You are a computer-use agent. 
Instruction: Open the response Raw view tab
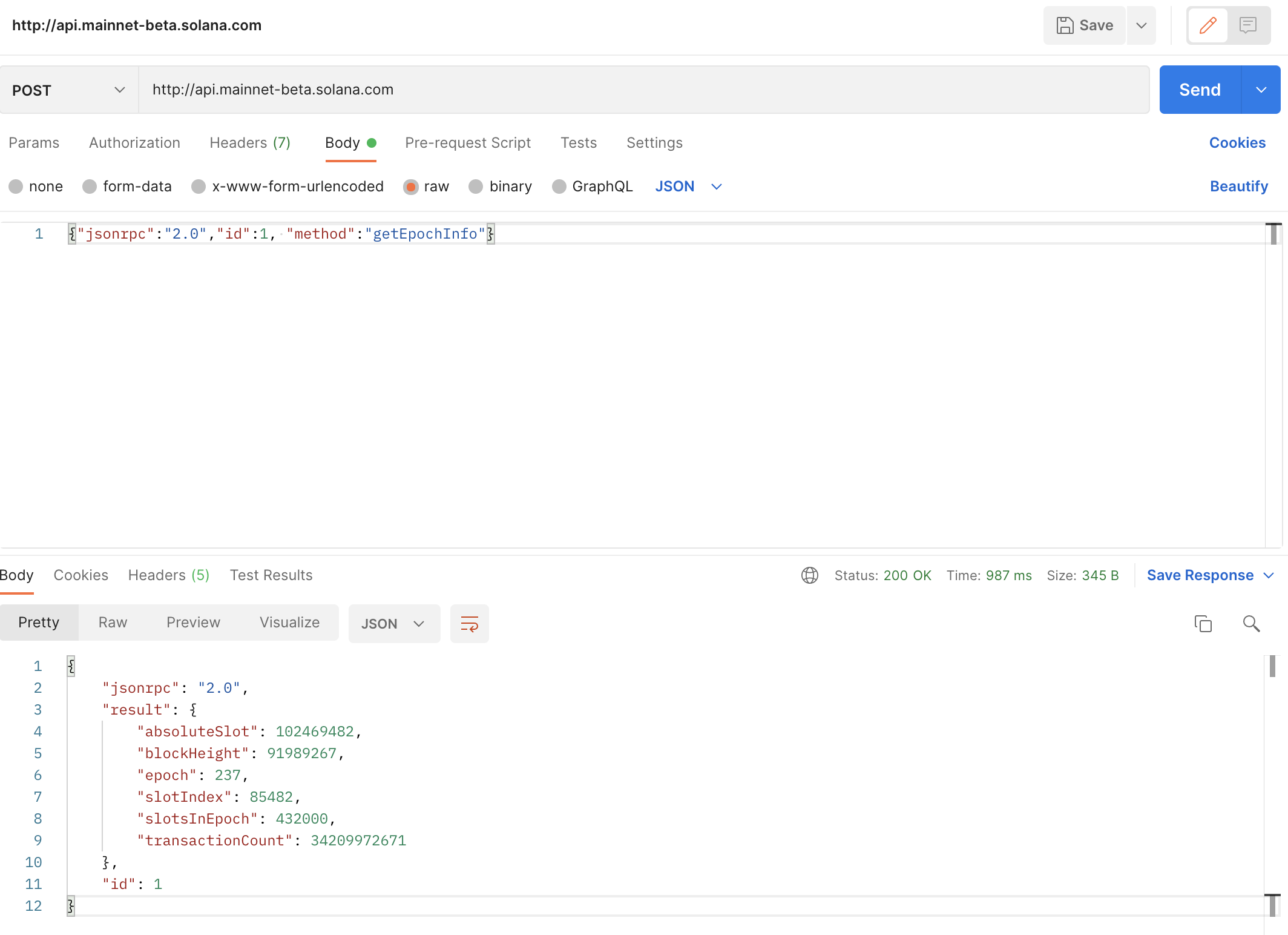coord(113,623)
